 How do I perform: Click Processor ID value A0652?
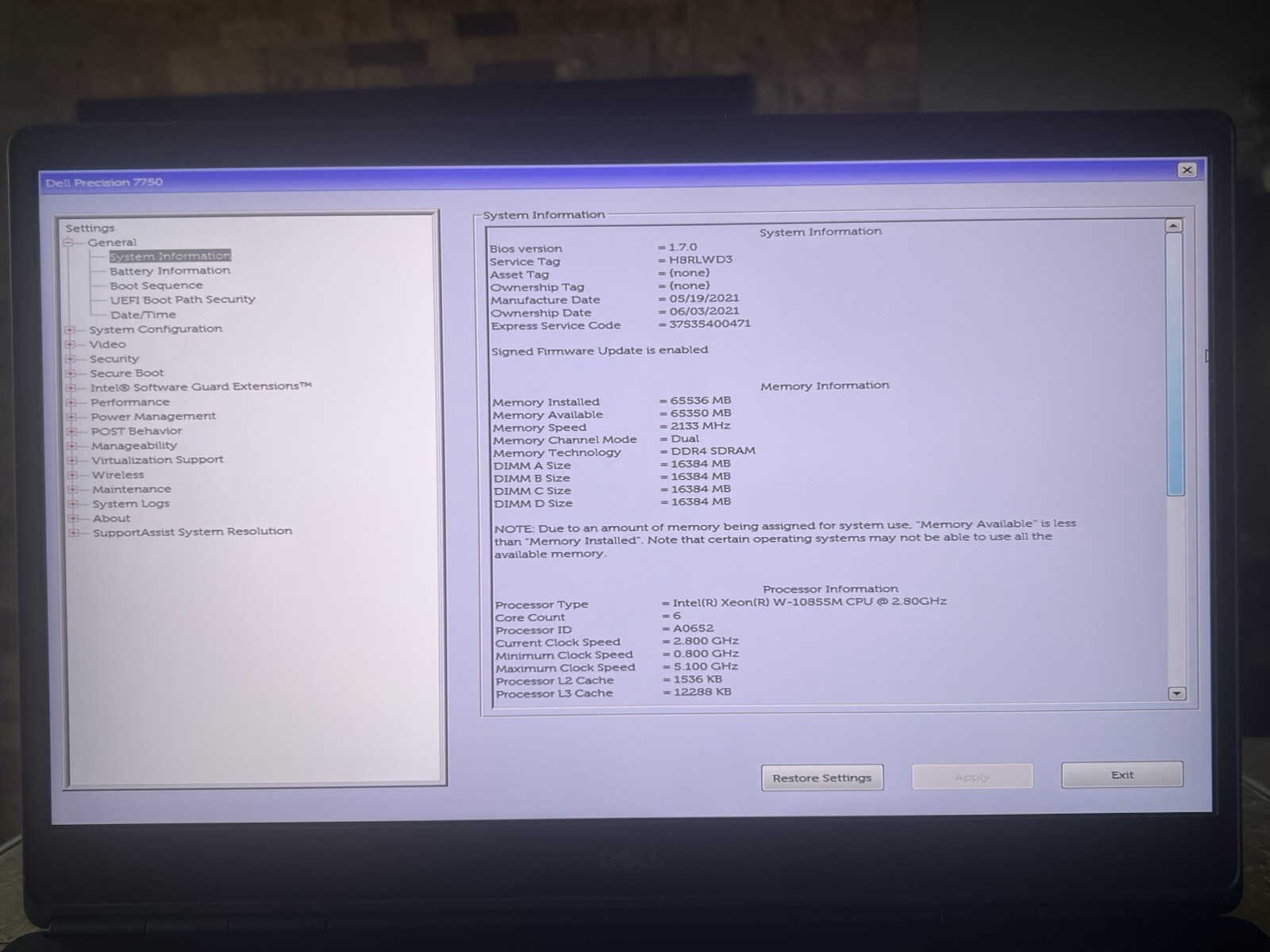point(694,628)
